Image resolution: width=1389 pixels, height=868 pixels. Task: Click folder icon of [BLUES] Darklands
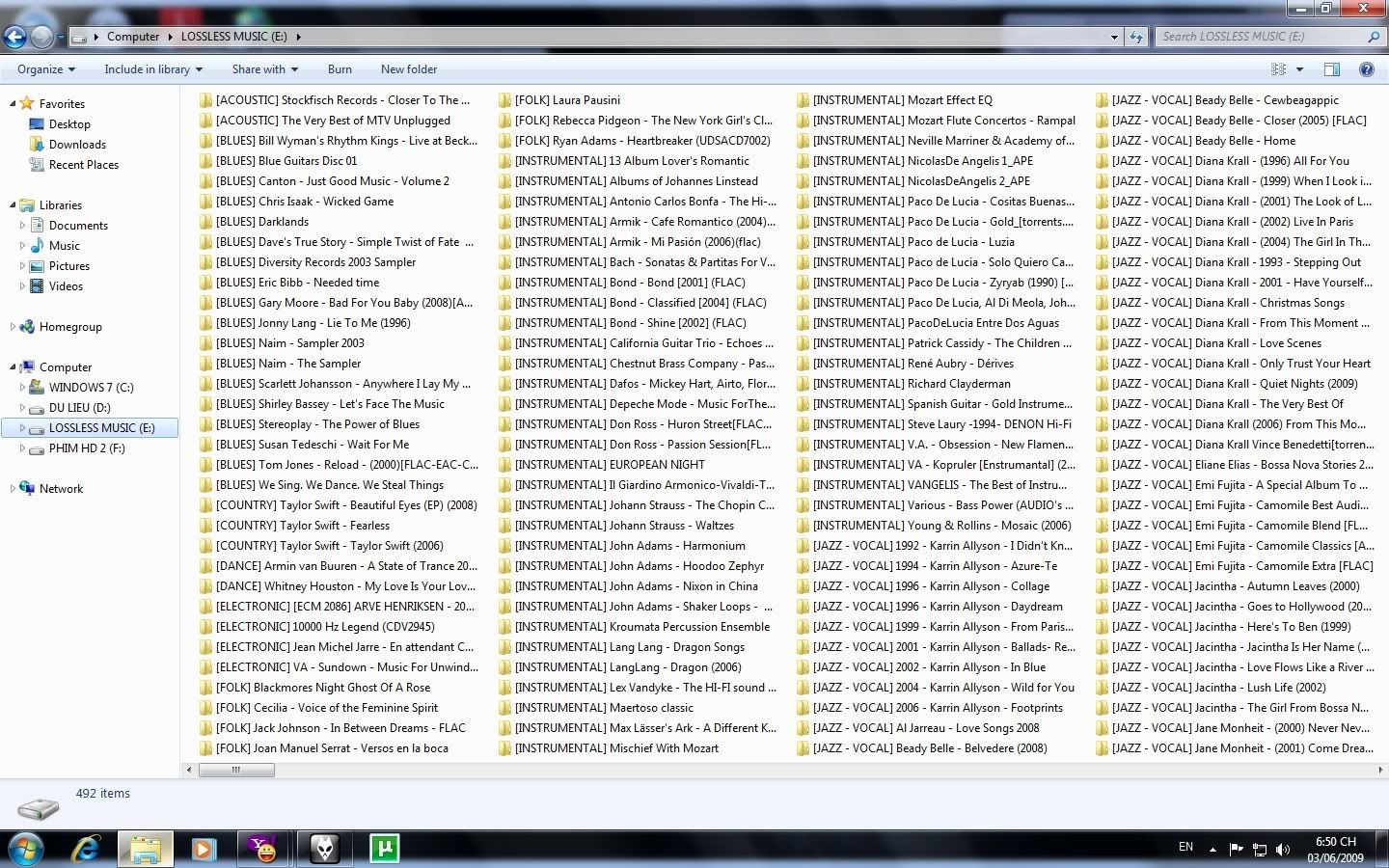[x=206, y=222]
